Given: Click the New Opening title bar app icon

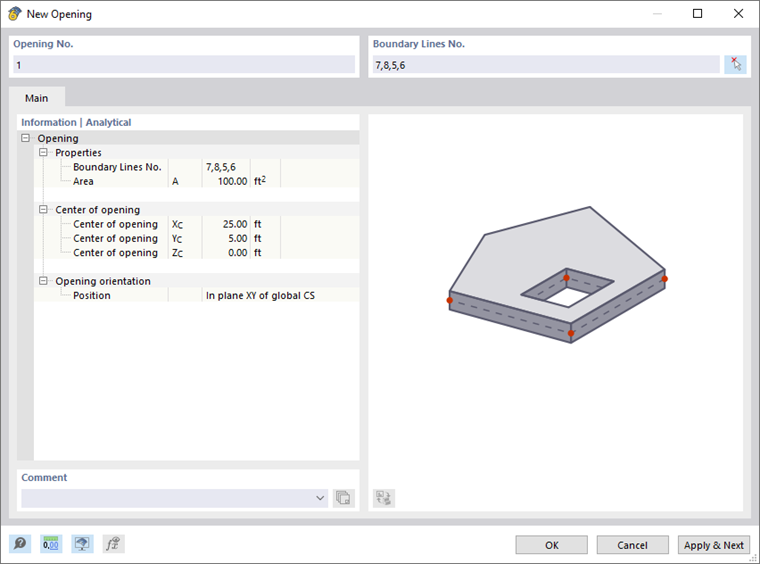Looking at the screenshot, I should pos(15,14).
